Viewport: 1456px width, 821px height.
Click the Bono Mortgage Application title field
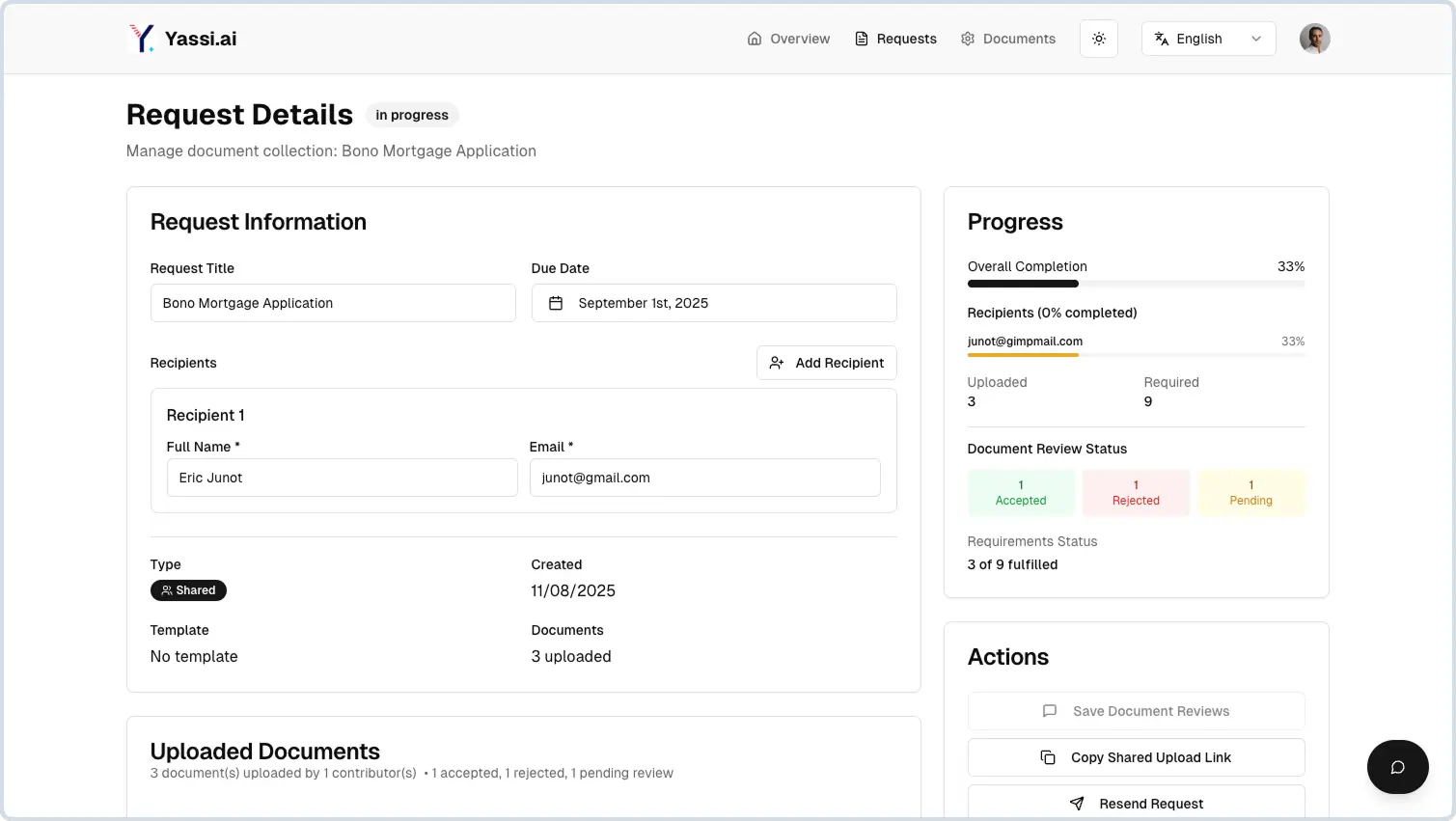tap(333, 302)
